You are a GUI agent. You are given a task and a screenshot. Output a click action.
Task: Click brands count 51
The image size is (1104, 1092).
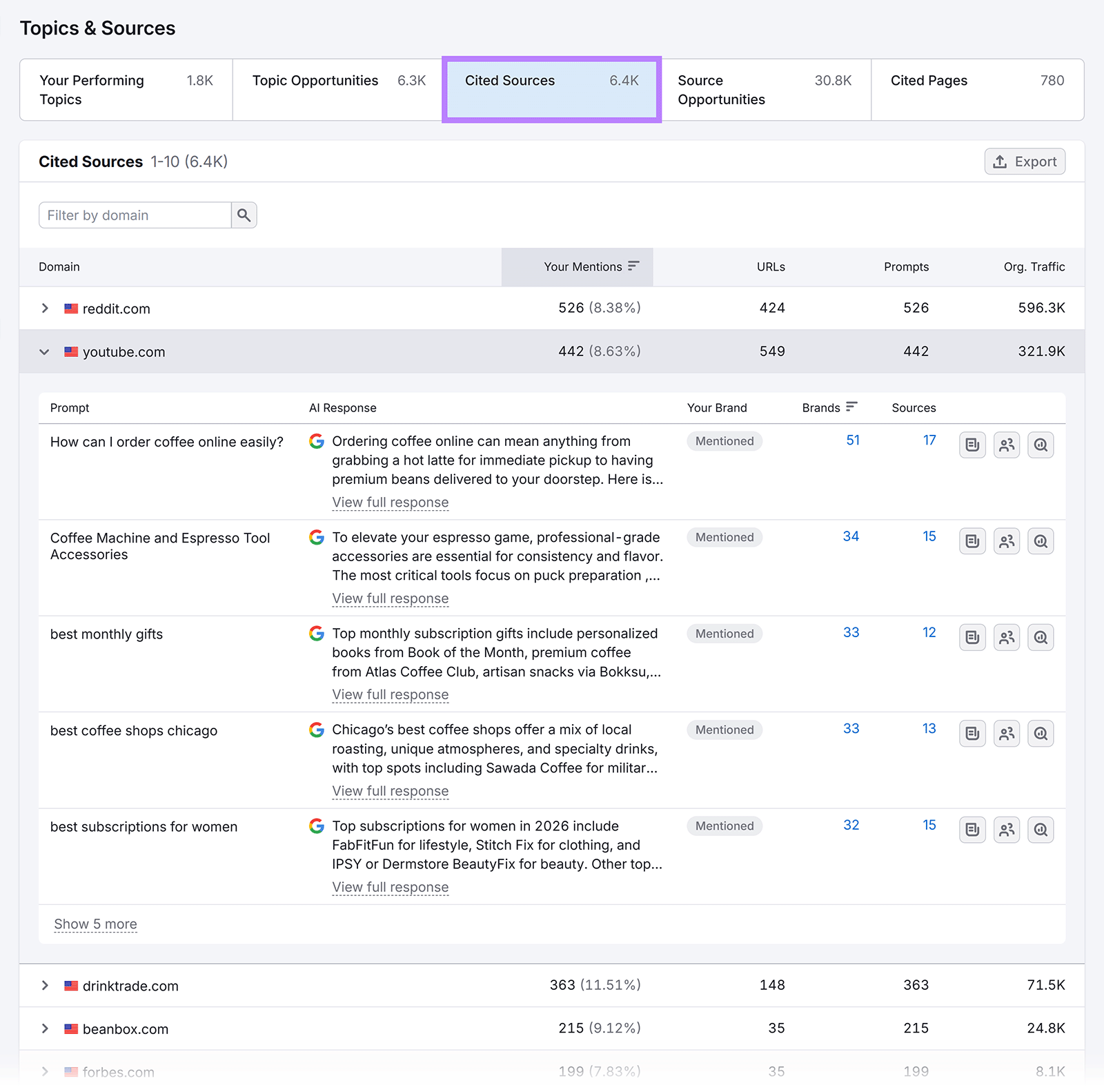point(853,440)
